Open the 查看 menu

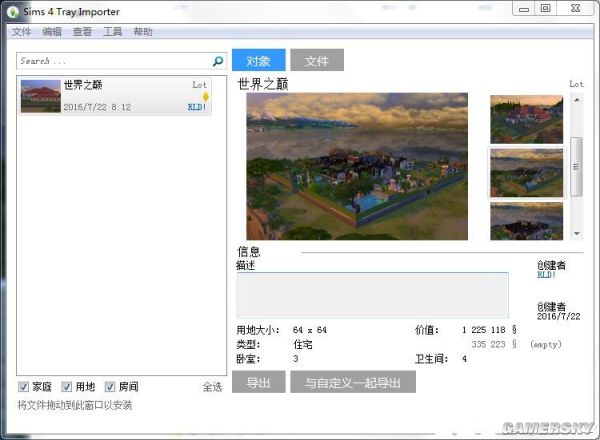[x=82, y=32]
